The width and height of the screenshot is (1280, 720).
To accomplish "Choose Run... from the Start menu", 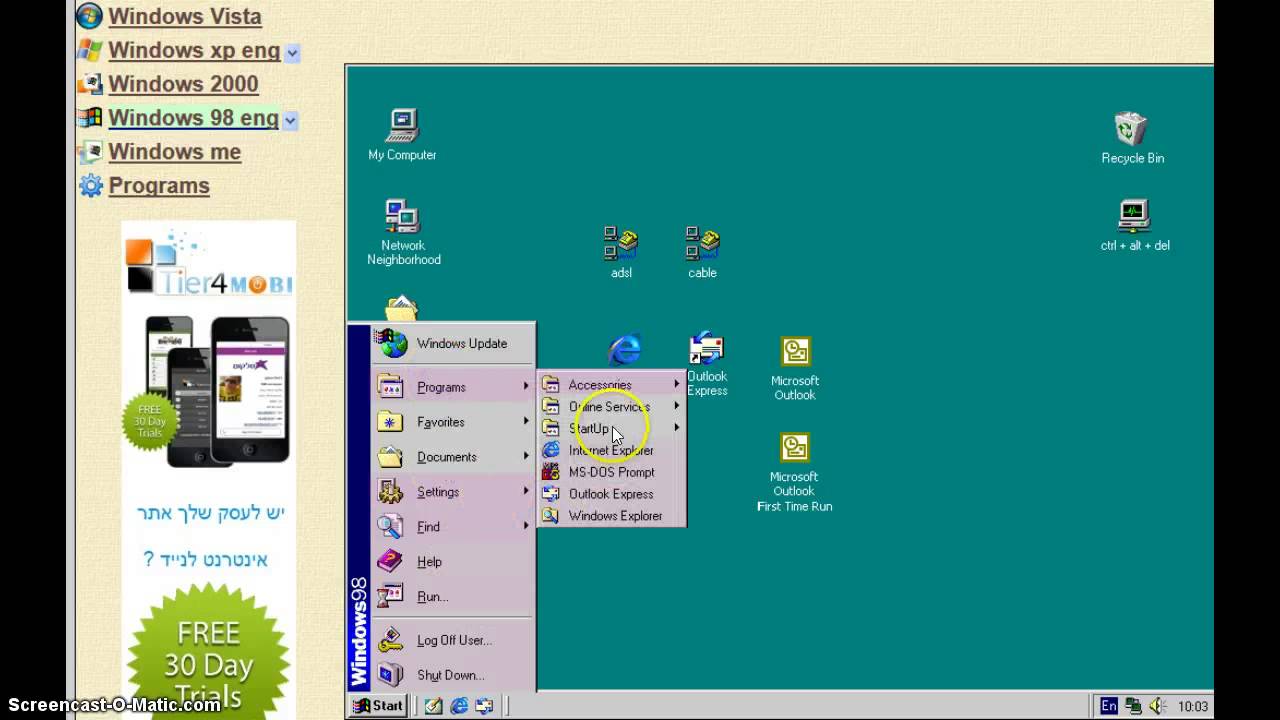I will click(453, 597).
